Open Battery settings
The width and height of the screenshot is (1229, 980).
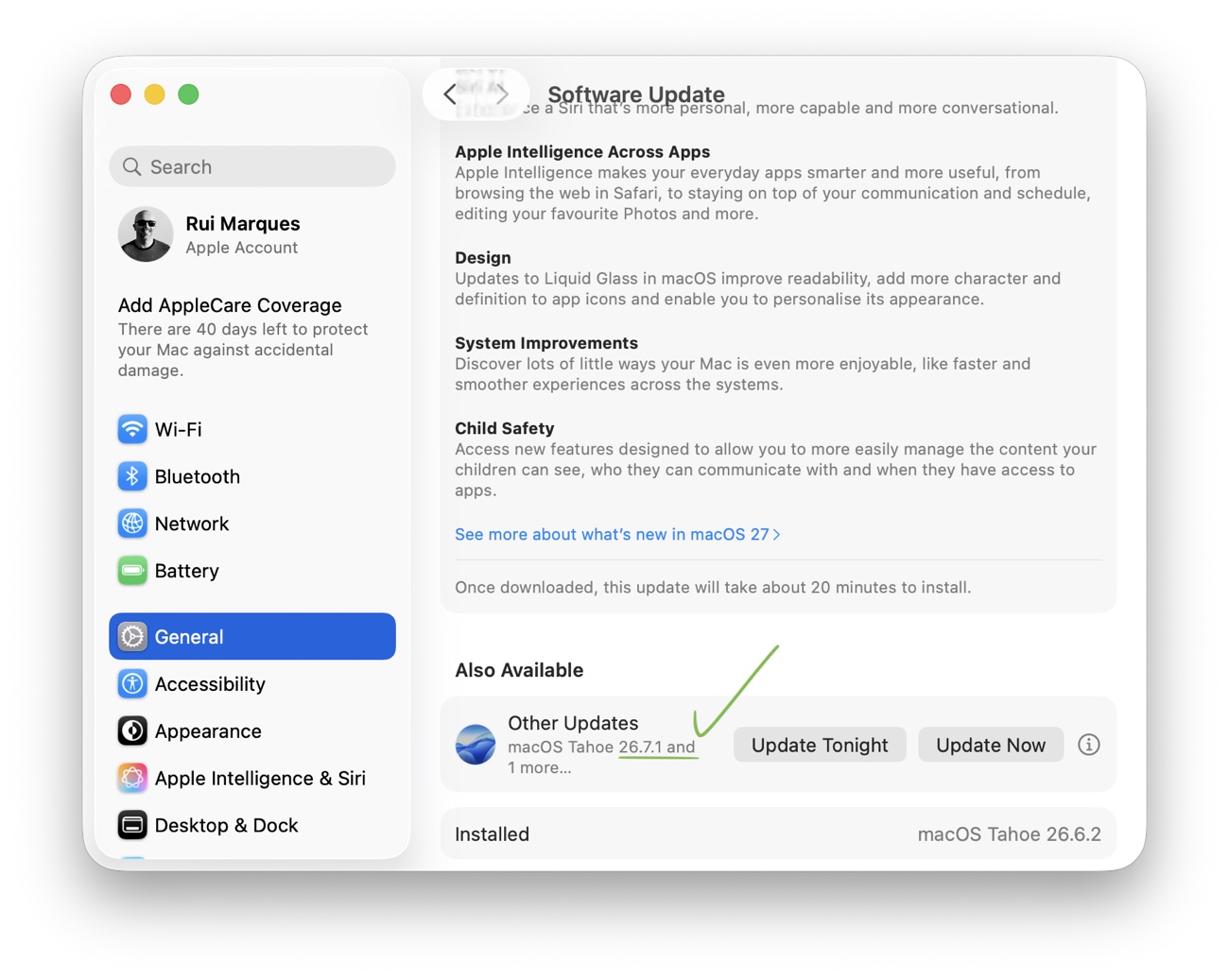252,571
